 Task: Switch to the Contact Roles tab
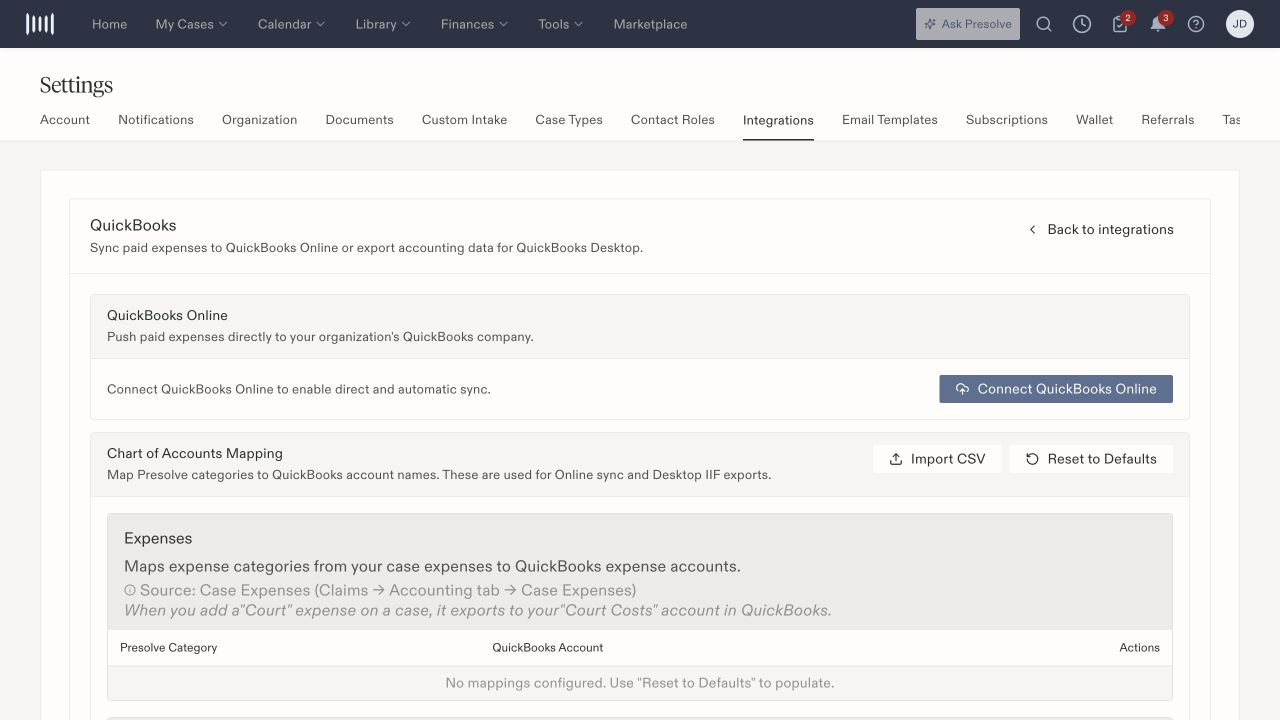(672, 120)
